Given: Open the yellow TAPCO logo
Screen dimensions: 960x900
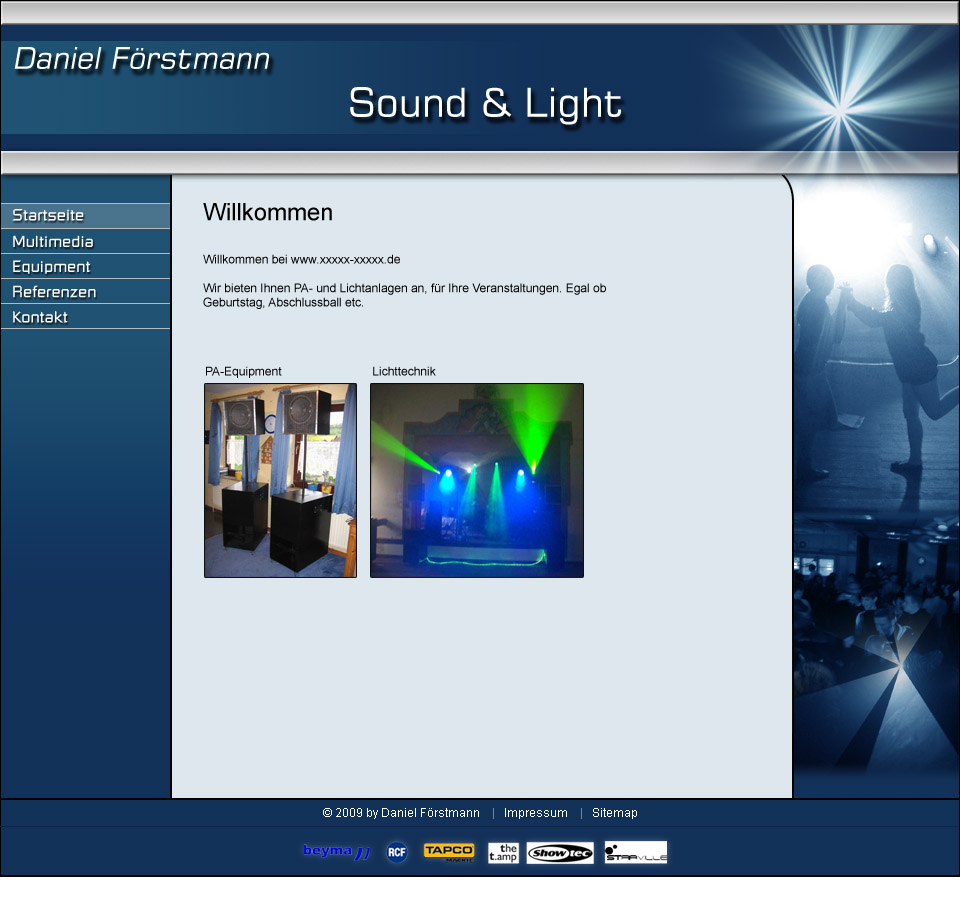Looking at the screenshot, I should click(x=449, y=852).
